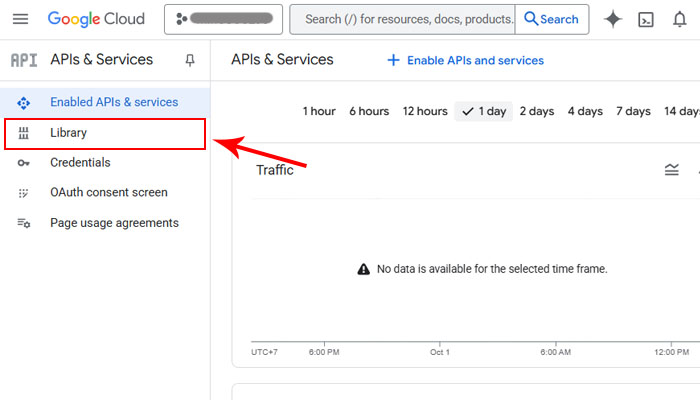Go to OAuth consent screen
This screenshot has width=700, height=400.
(x=108, y=193)
